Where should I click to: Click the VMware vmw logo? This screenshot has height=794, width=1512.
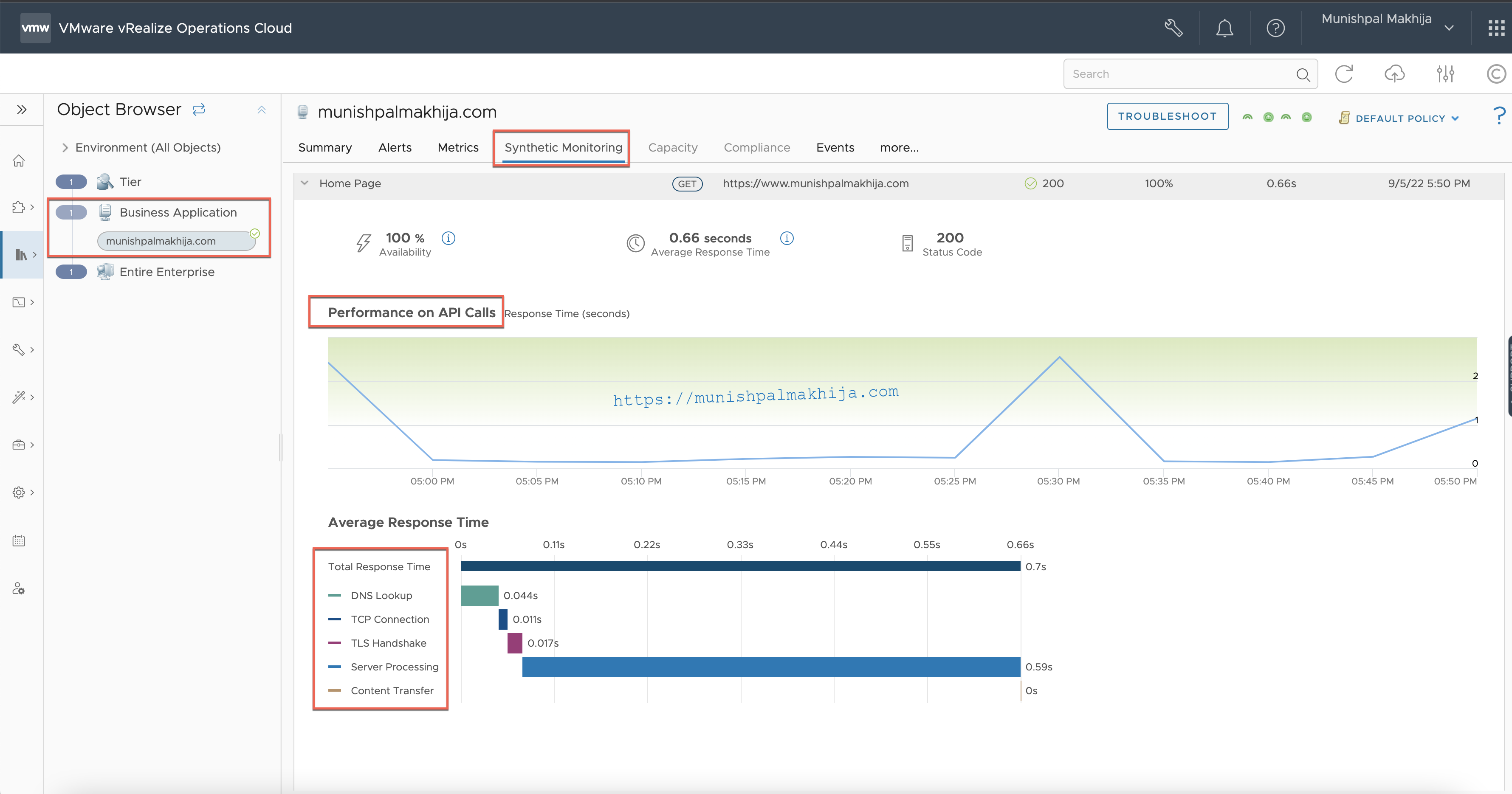click(x=35, y=28)
